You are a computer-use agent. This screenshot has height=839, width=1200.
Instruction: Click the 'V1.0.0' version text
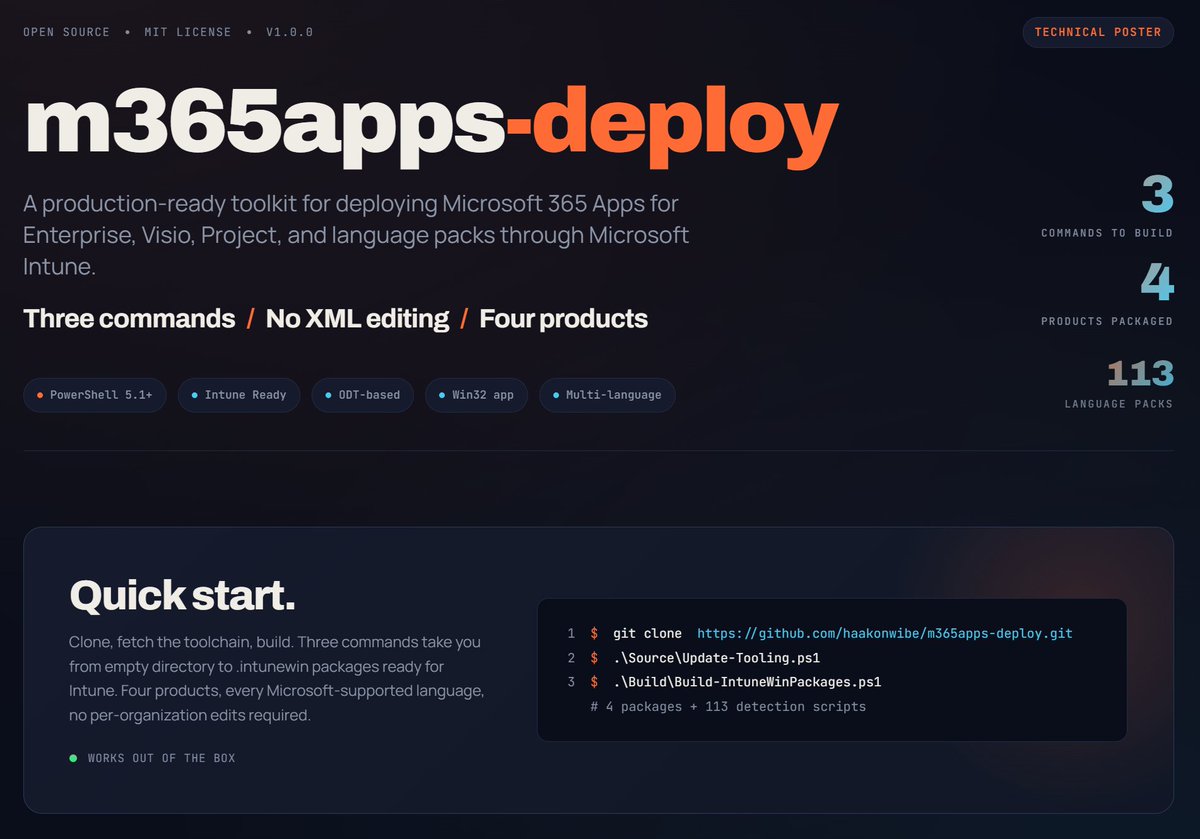[x=289, y=32]
